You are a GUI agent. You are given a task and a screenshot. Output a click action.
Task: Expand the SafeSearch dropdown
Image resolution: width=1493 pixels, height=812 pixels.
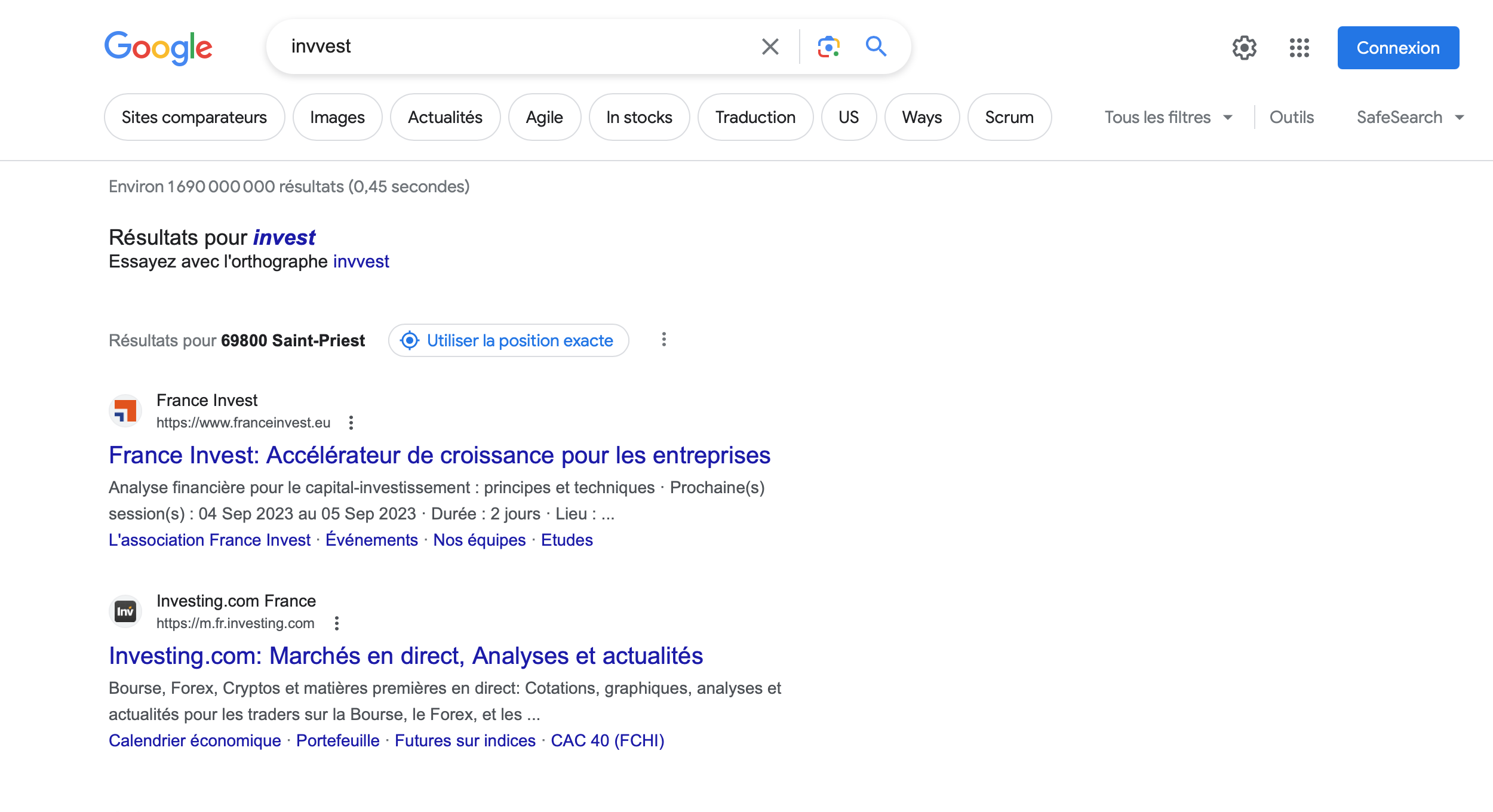pos(1410,117)
